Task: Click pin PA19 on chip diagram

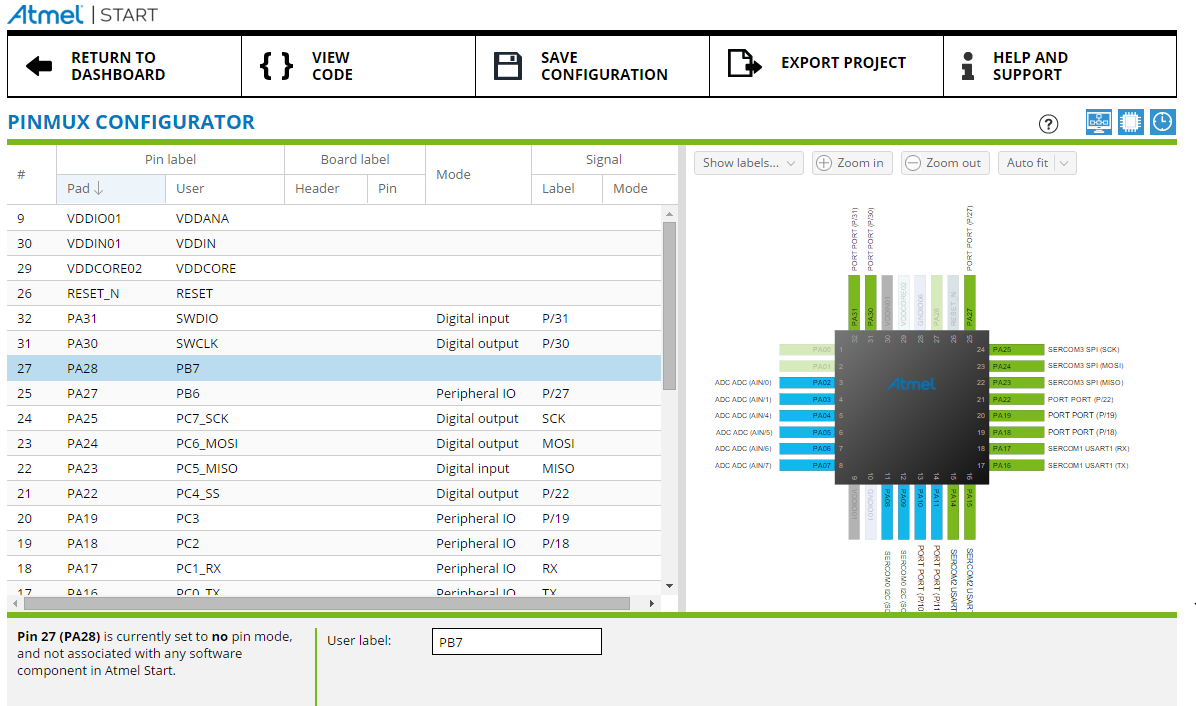Action: (1017, 416)
